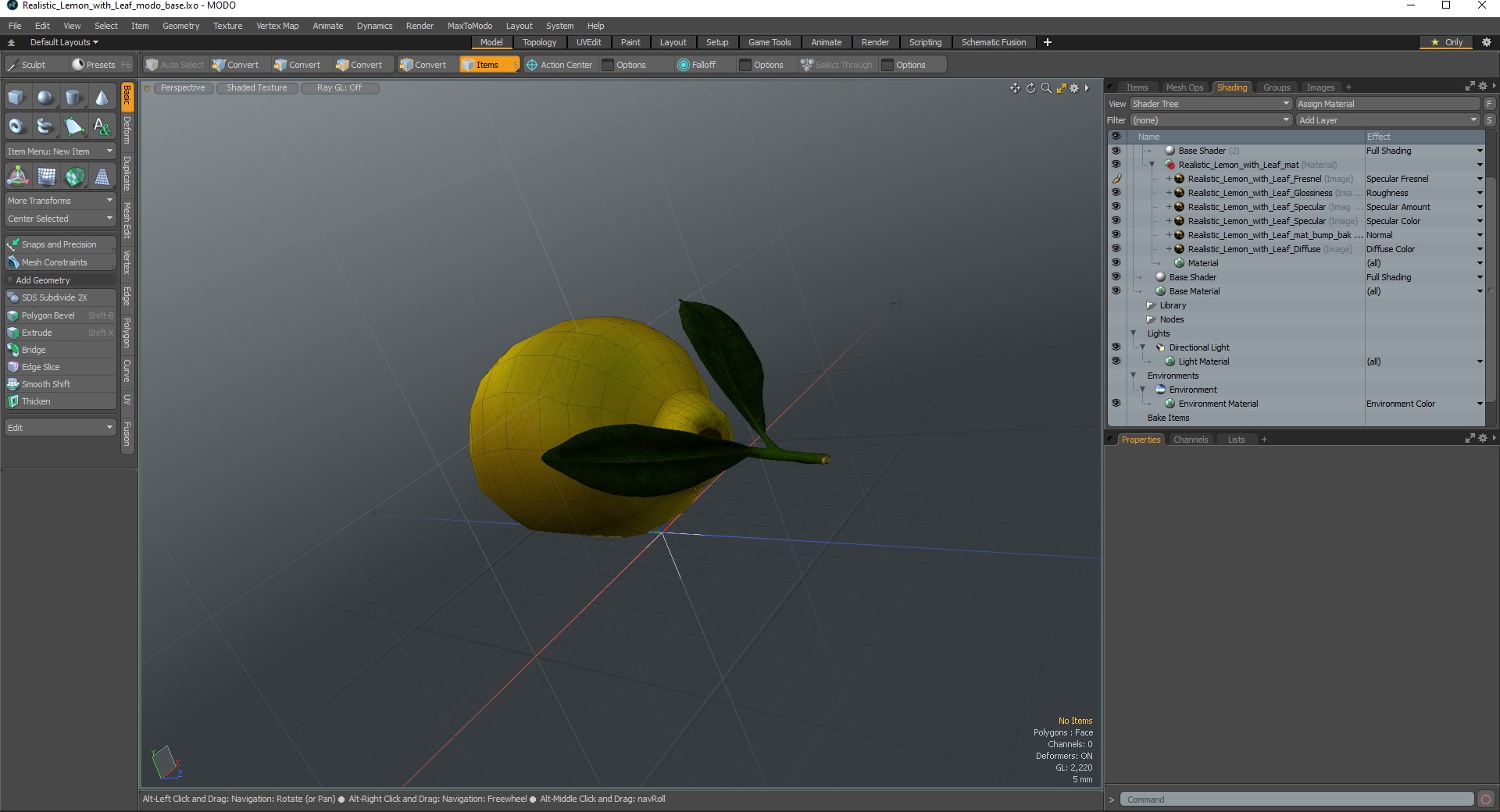
Task: Toggle visibility of mat_bump_bak layer
Action: point(1116,235)
